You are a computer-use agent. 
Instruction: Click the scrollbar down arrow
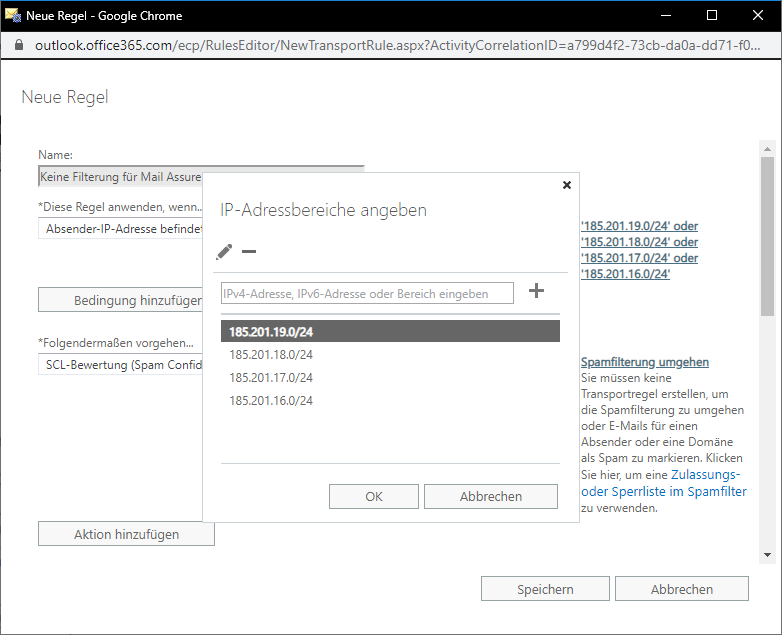click(767, 555)
